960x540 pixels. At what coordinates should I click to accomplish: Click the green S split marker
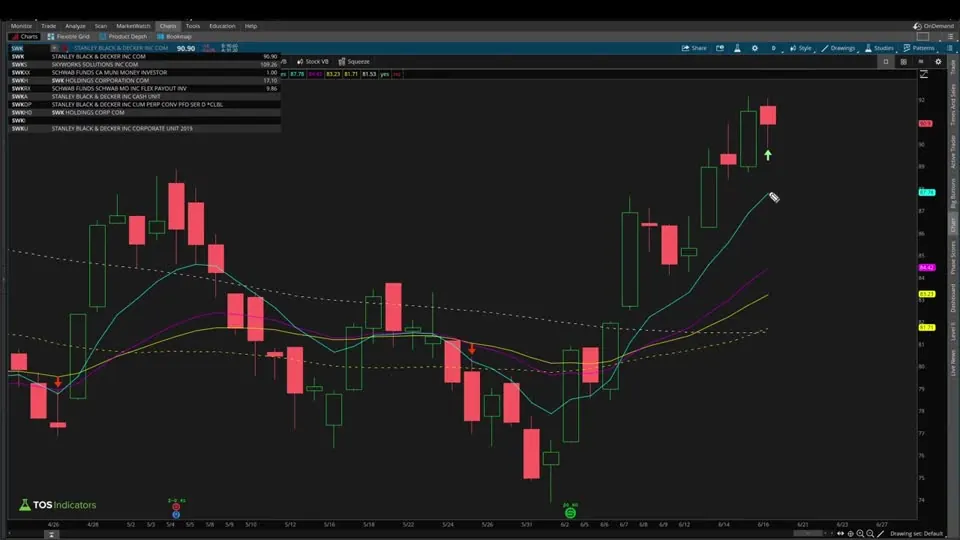(570, 513)
